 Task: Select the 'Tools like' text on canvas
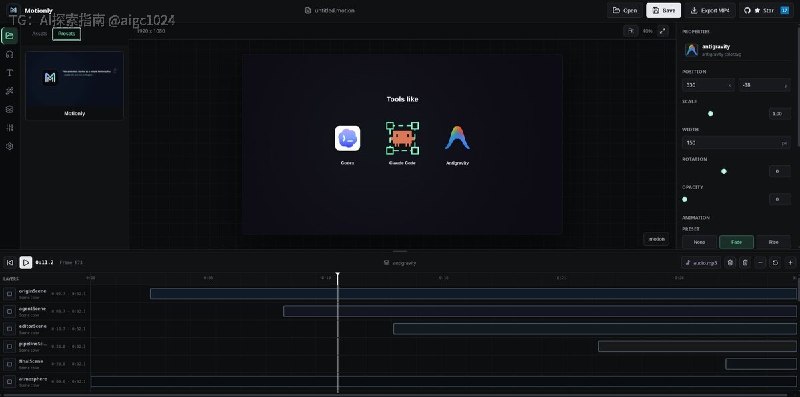(x=402, y=99)
